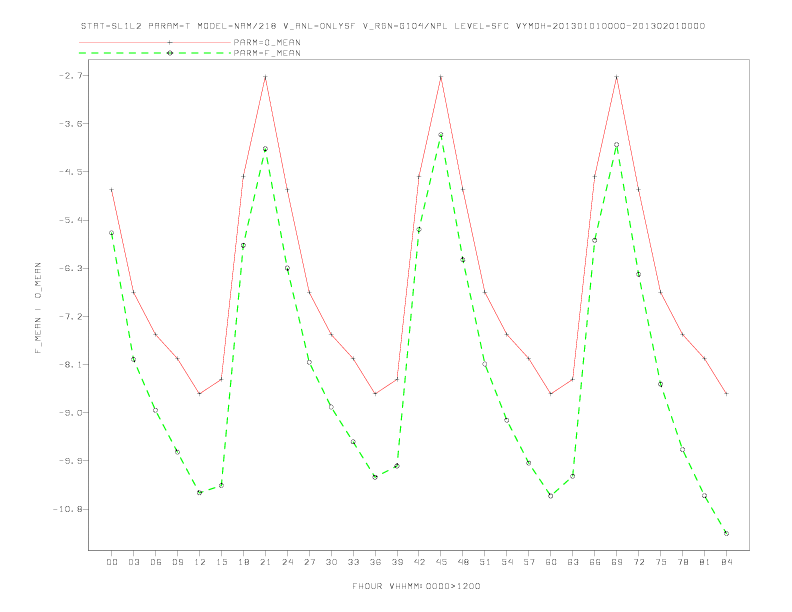
Task: Click the 03 forecast hour tick label
Action: [133, 562]
